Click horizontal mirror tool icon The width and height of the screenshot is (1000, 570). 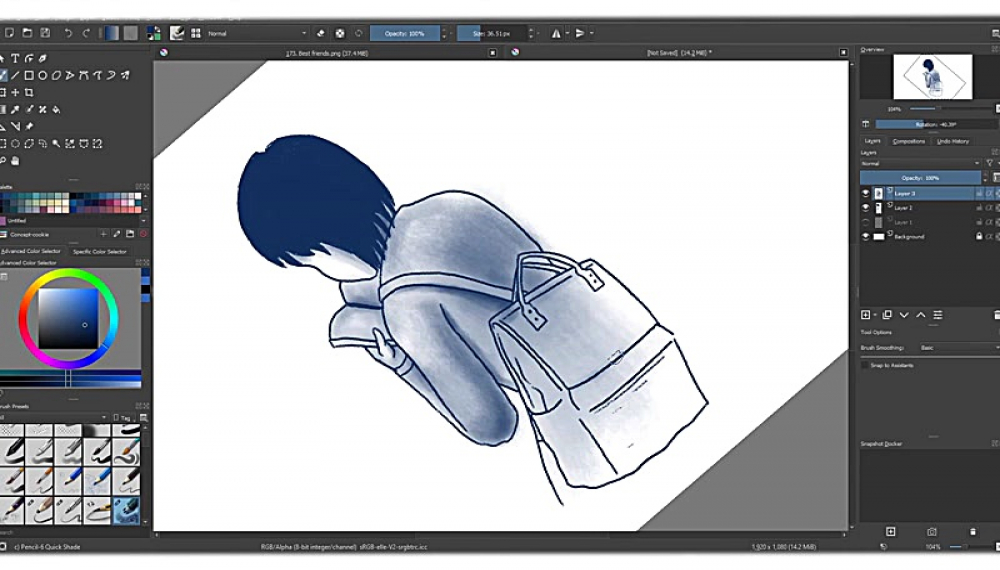[x=557, y=33]
